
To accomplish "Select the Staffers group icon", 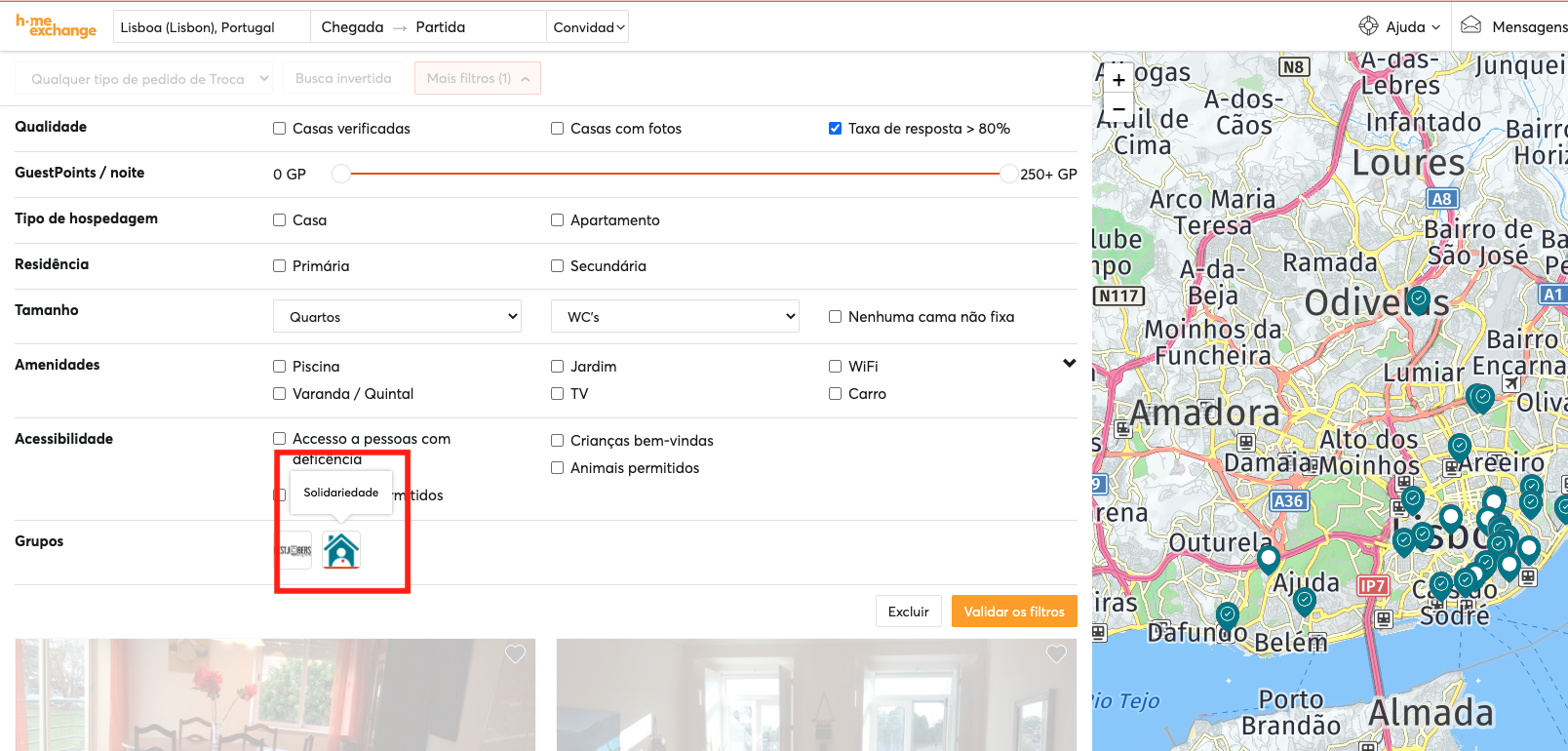I will pos(295,550).
